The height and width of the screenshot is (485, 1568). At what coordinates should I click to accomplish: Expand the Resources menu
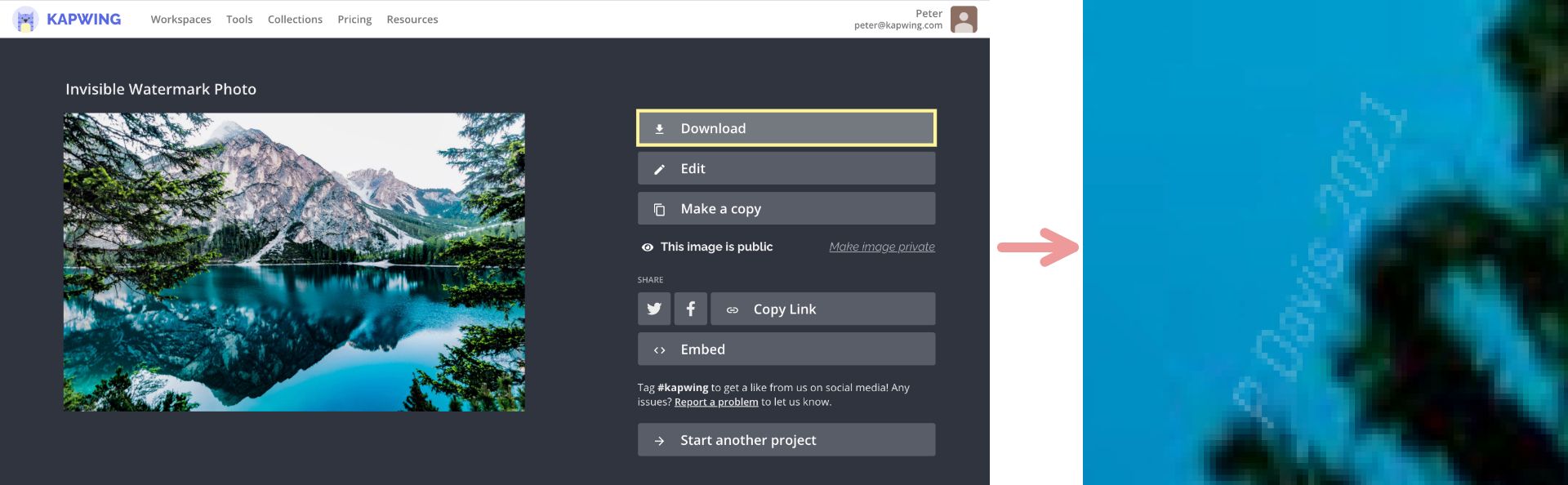[x=412, y=20]
